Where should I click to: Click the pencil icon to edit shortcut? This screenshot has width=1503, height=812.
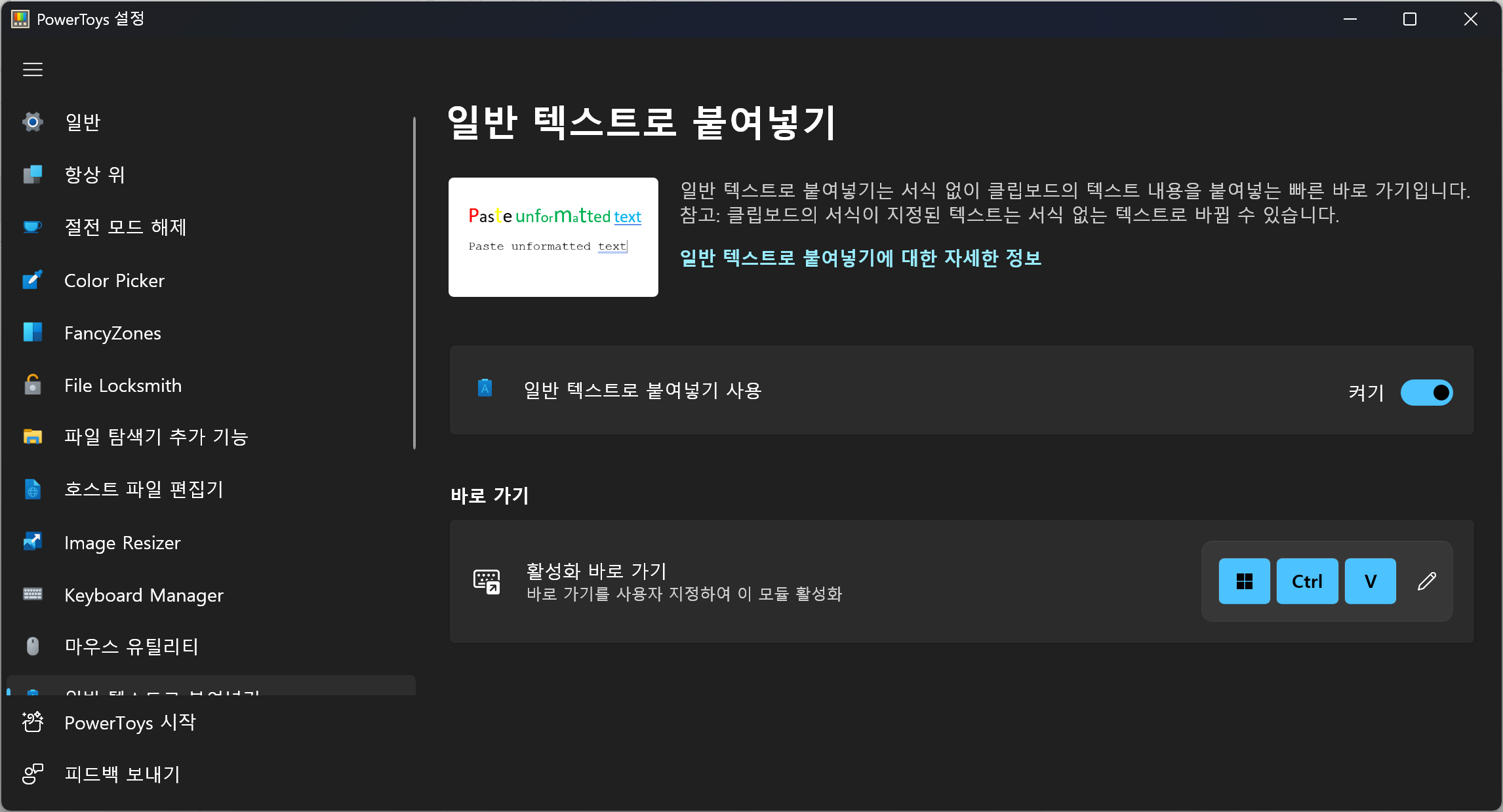coord(1427,581)
